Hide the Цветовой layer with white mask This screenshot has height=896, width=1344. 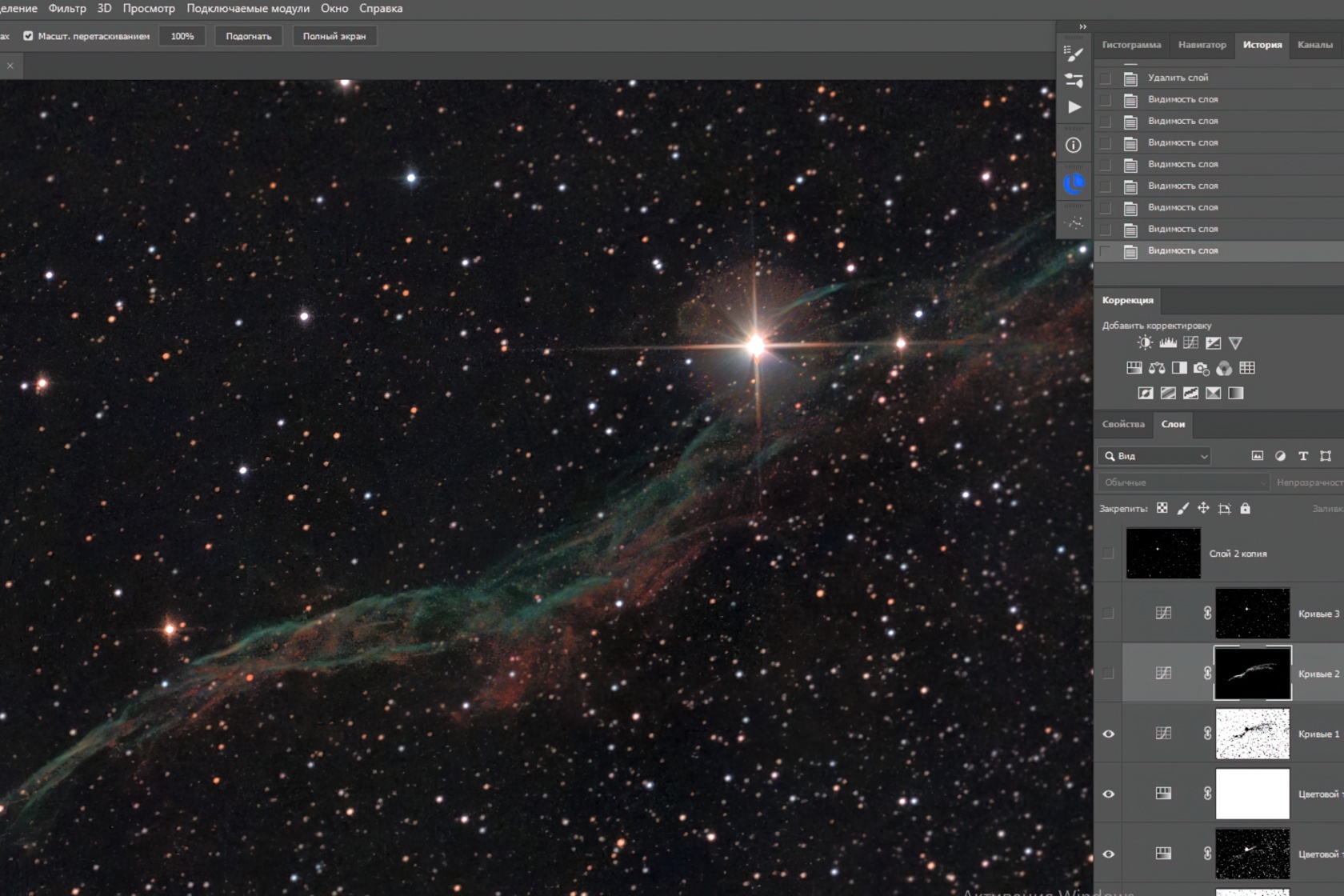pyautogui.click(x=1109, y=794)
